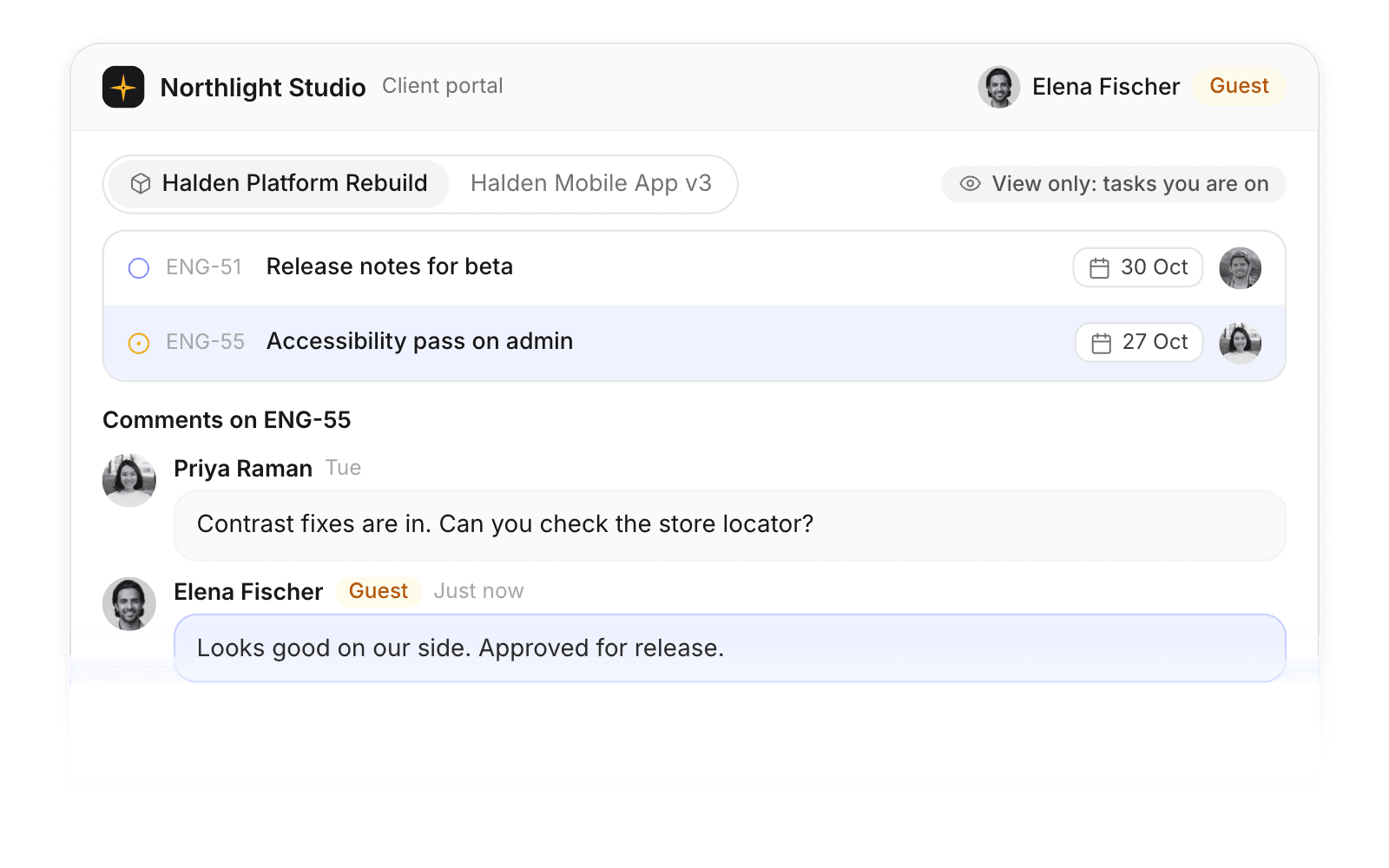1389x868 pixels.
Task: Switch to Halden Platform Rebuild tab
Action: coord(279,184)
